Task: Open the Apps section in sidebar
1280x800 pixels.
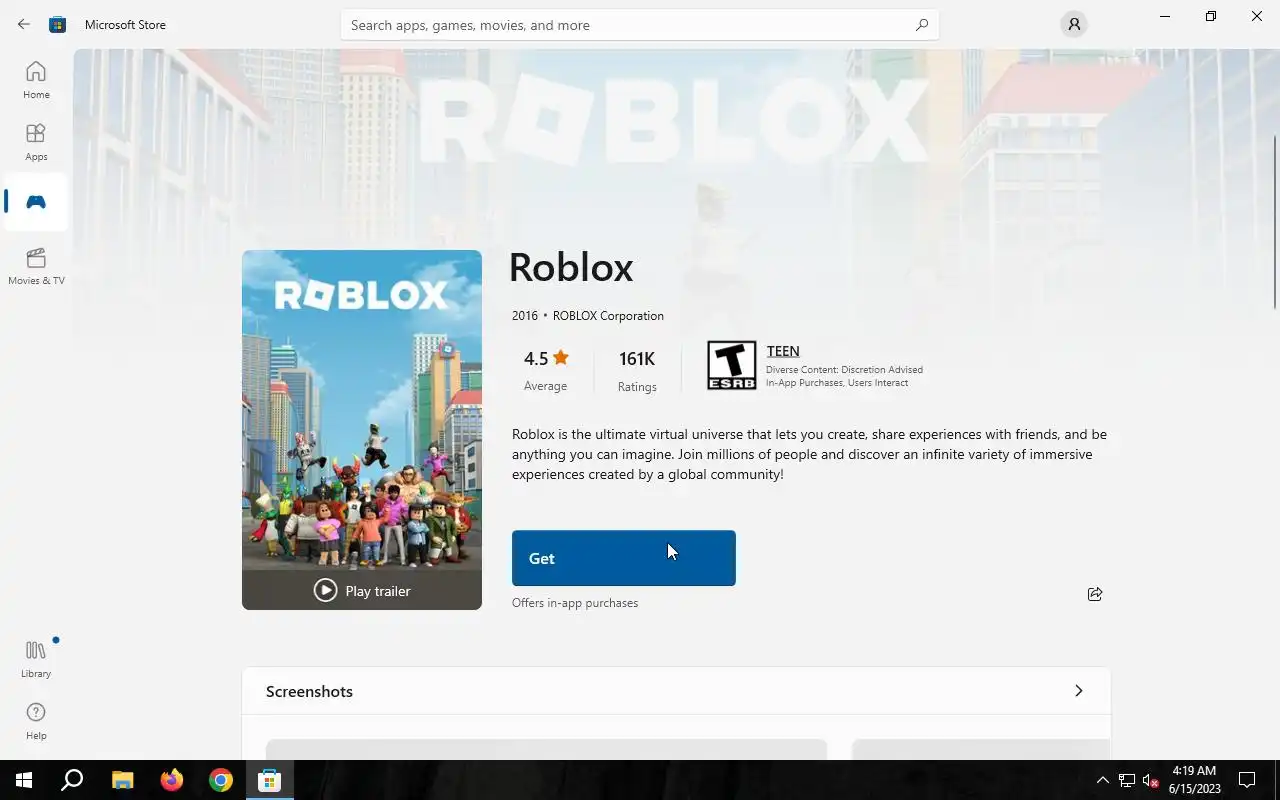Action: [36, 142]
